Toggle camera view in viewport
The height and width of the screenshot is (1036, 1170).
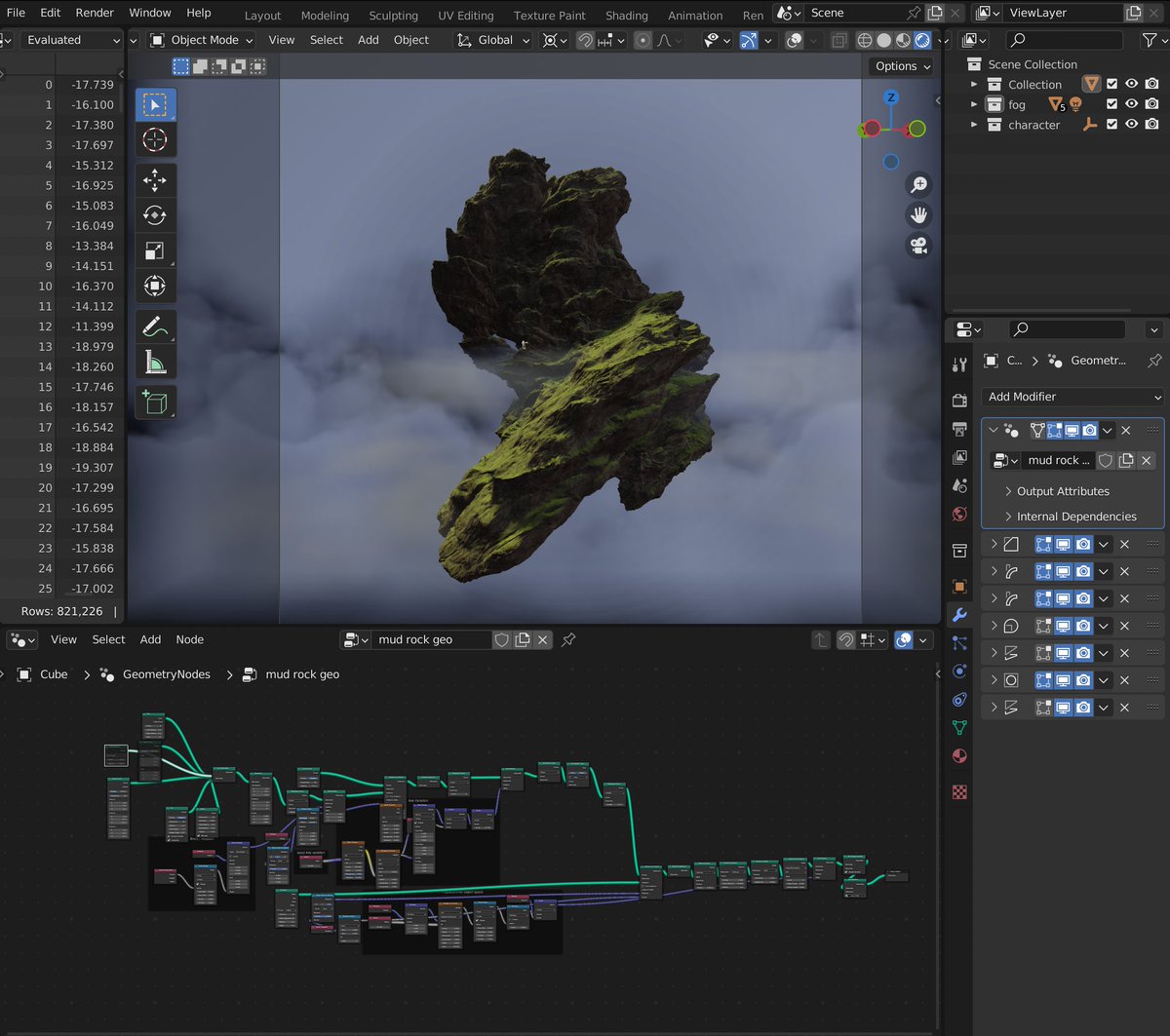(917, 246)
